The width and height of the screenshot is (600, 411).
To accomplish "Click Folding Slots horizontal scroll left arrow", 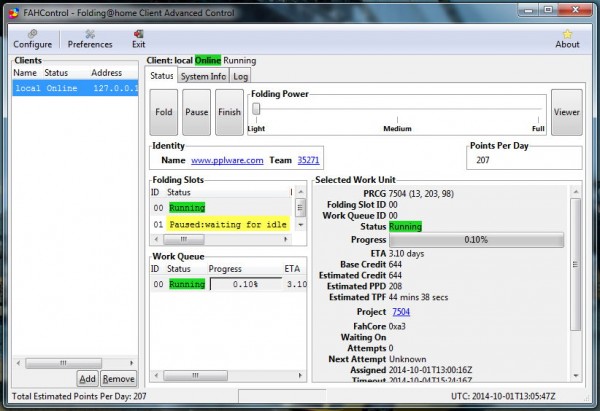I will click(x=156, y=239).
